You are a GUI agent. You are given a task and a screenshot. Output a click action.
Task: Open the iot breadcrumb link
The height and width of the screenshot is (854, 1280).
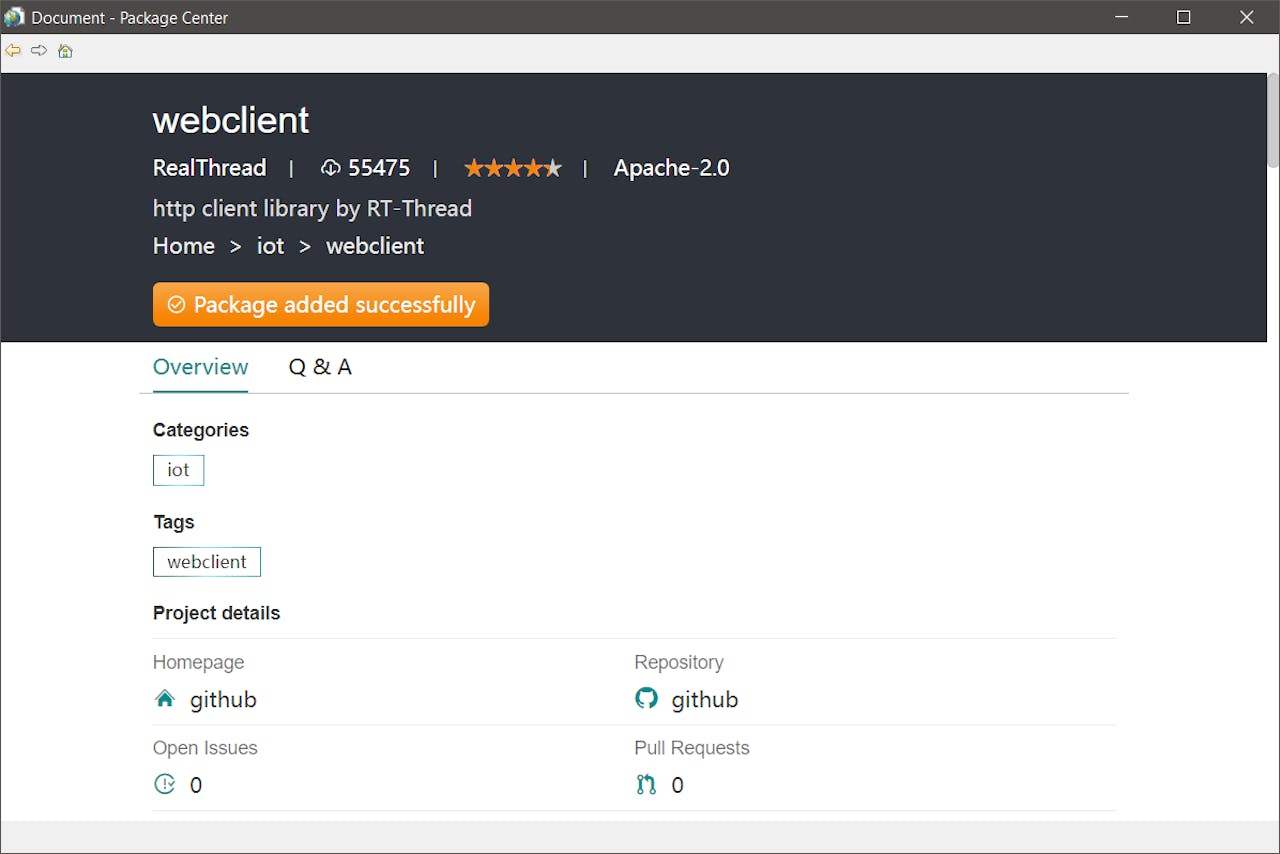pos(270,246)
